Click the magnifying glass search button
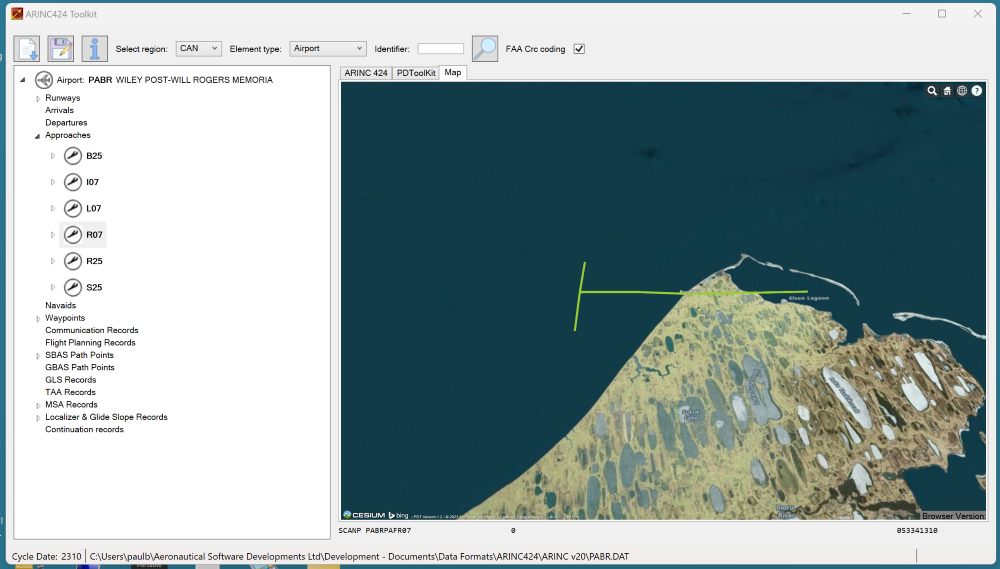1000x569 pixels. [x=485, y=48]
